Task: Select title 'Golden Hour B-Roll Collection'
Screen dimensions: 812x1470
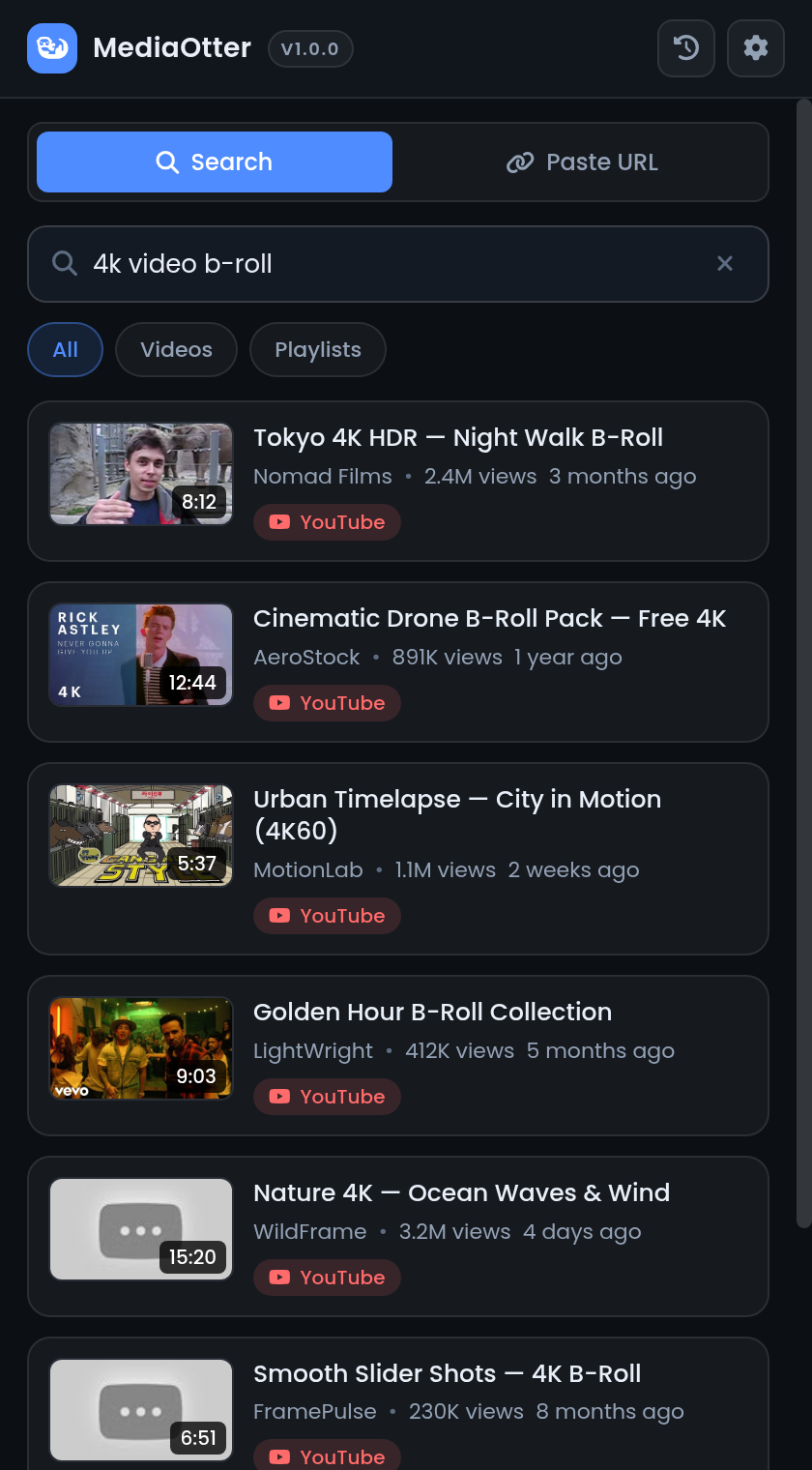Action: point(432,1013)
